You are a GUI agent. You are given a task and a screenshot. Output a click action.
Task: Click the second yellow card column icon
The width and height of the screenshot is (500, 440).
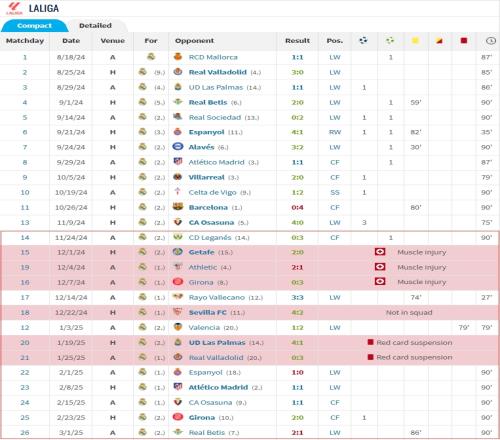[x=439, y=41]
